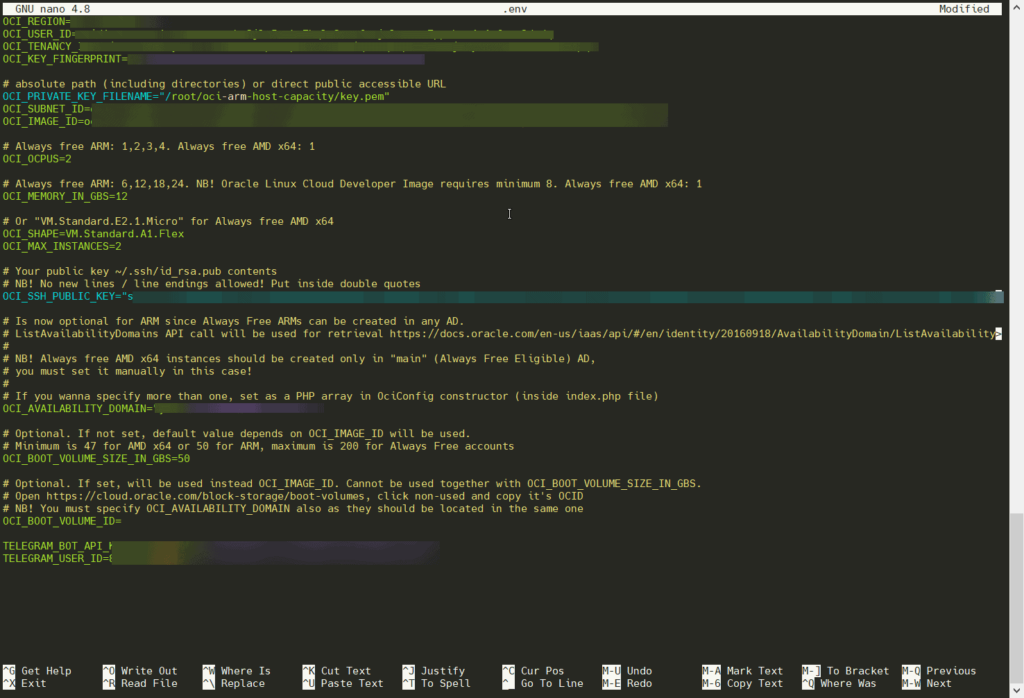
Task: Click the 'Optional. If not set' comment line
Action: pyautogui.click(x=236, y=434)
